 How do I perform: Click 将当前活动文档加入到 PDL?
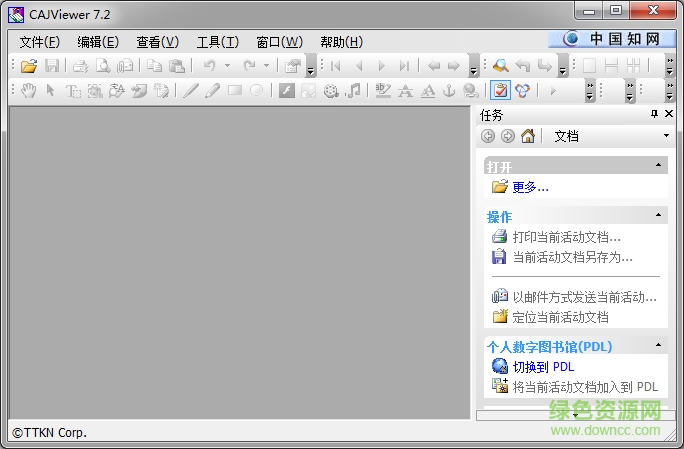(x=585, y=387)
